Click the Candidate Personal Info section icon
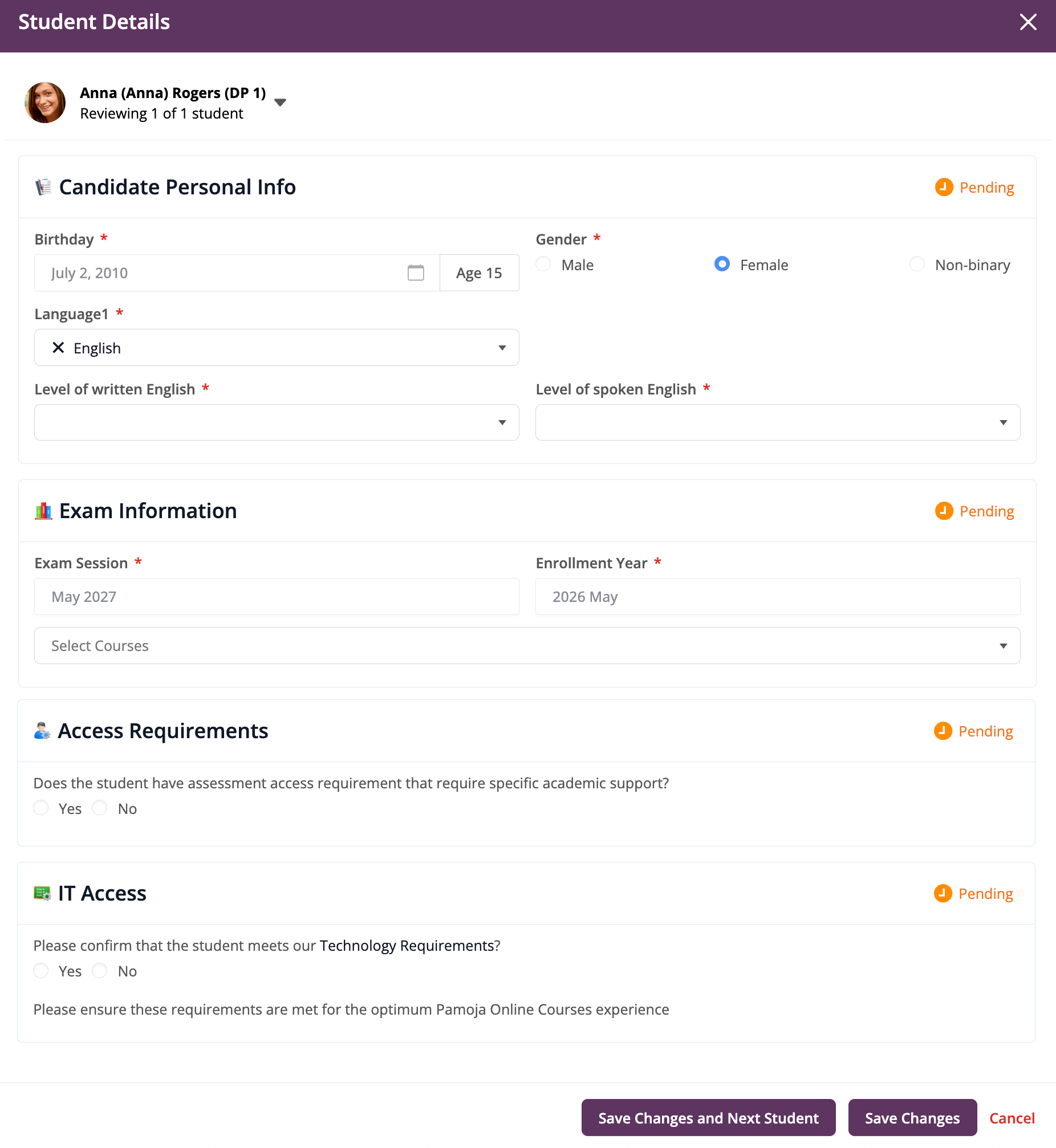 click(x=43, y=188)
